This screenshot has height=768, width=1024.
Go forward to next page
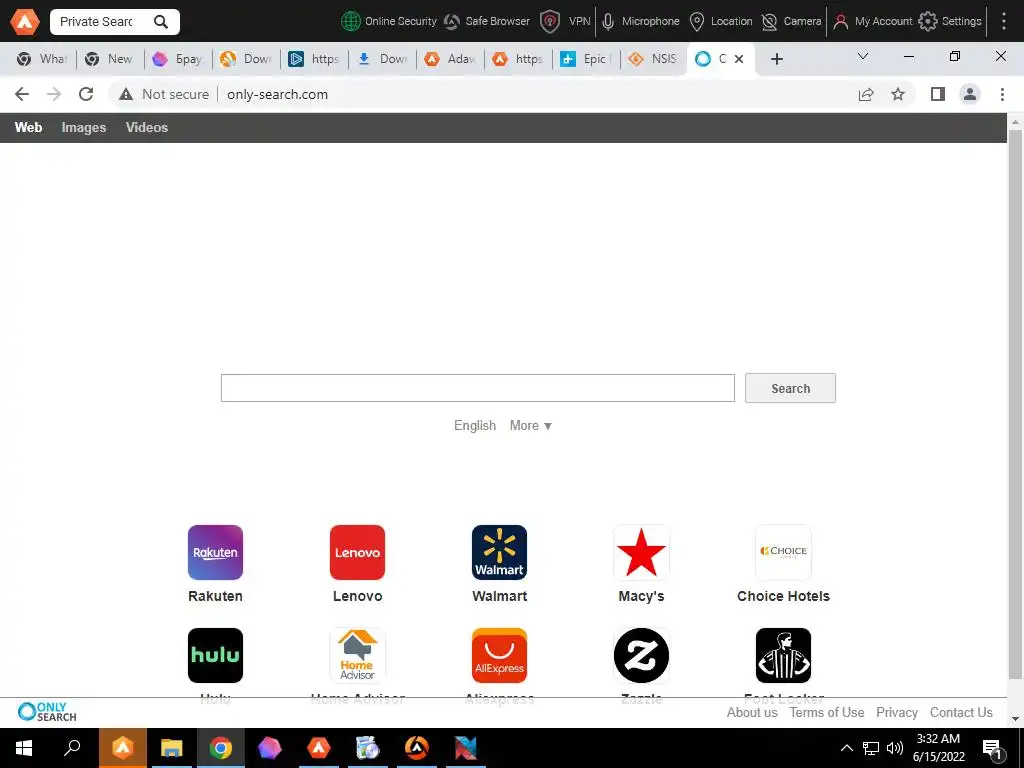tap(54, 94)
